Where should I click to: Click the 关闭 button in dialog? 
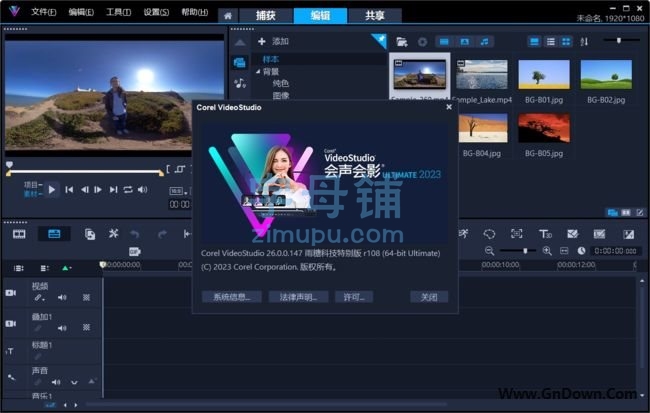[429, 297]
